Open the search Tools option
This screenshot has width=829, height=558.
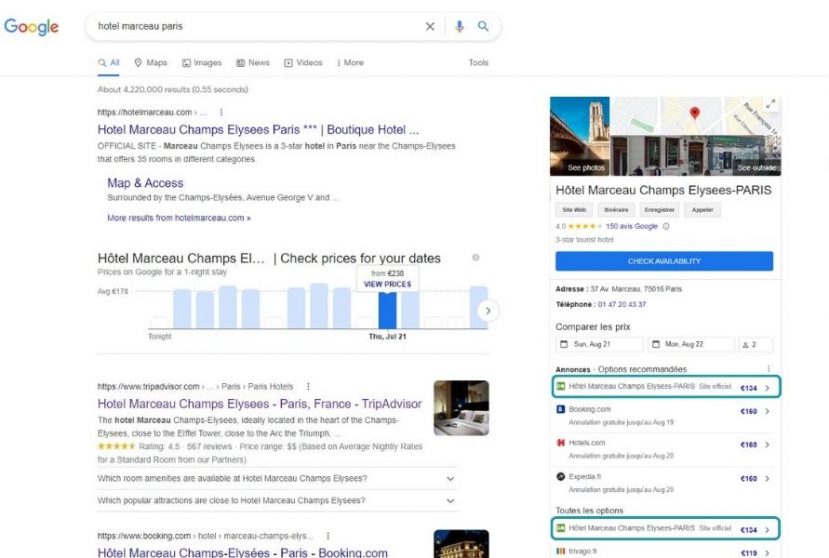(478, 62)
